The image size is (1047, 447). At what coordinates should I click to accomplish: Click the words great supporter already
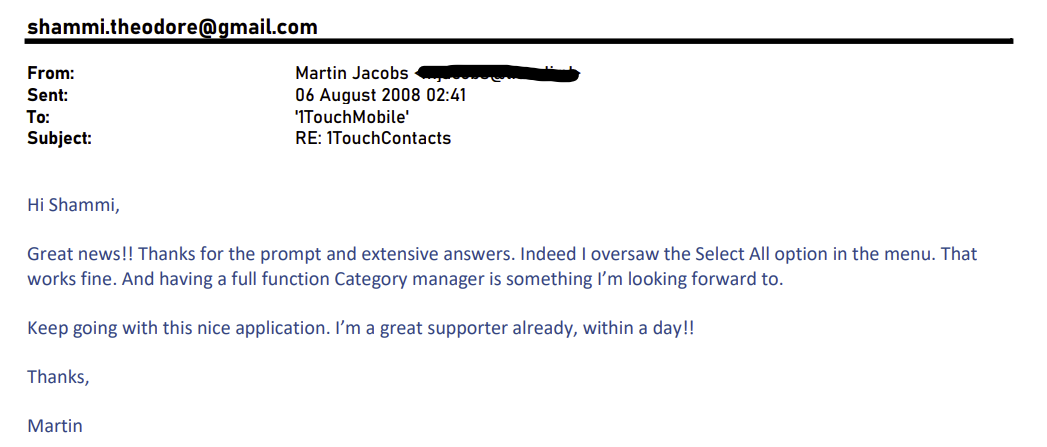(x=522, y=328)
